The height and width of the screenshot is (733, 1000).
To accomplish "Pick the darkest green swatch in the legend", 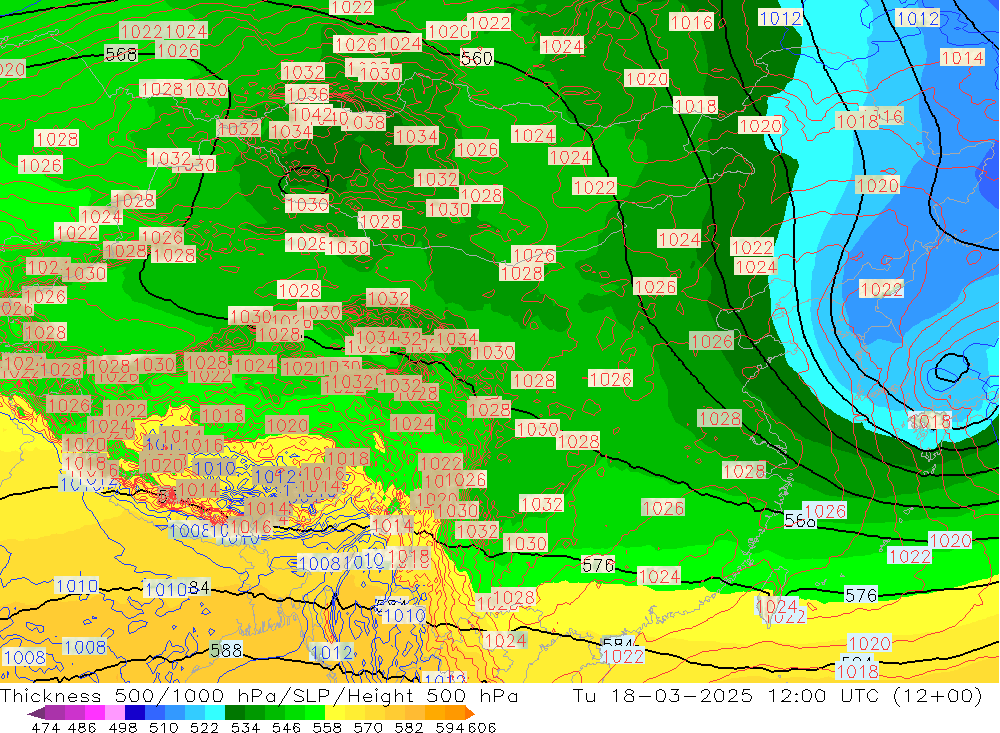I will (235, 712).
